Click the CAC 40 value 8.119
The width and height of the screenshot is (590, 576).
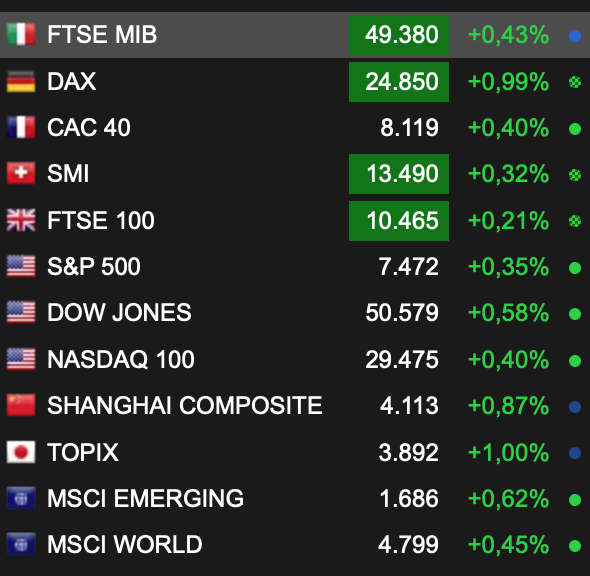pyautogui.click(x=409, y=128)
